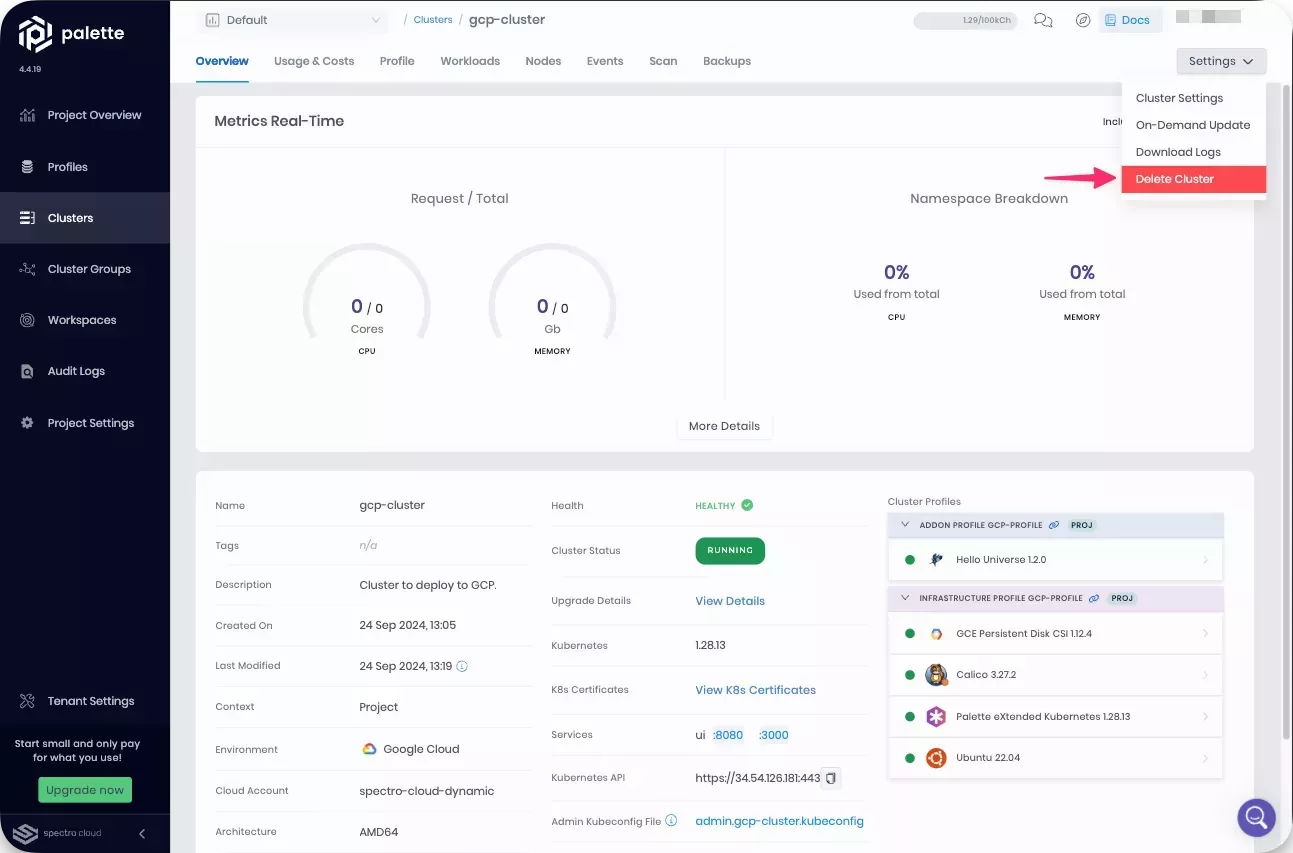The height and width of the screenshot is (853, 1293).
Task: Open Project Overview from the sidebar
Action: 94,115
